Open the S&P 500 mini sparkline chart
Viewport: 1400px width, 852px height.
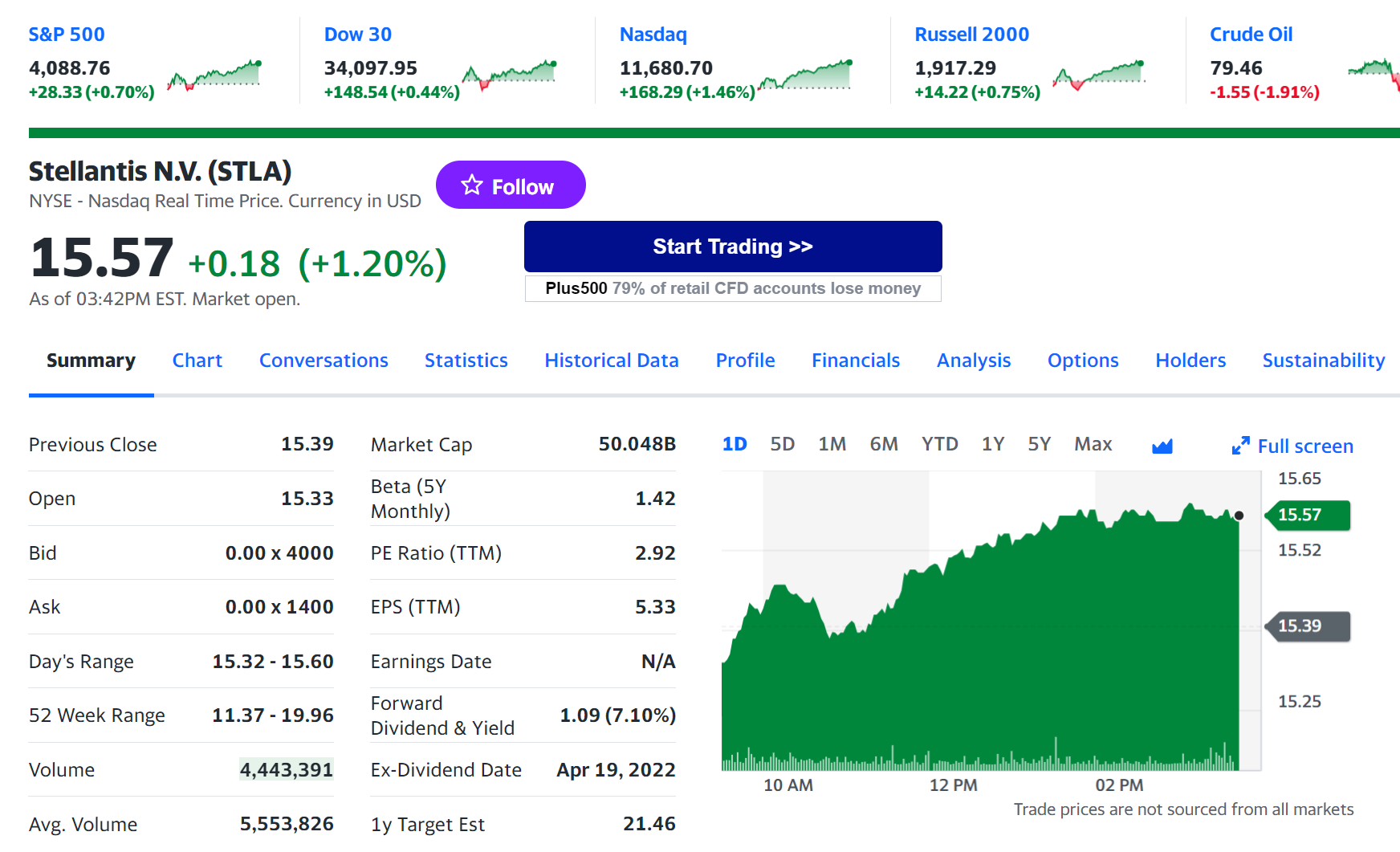tap(214, 75)
